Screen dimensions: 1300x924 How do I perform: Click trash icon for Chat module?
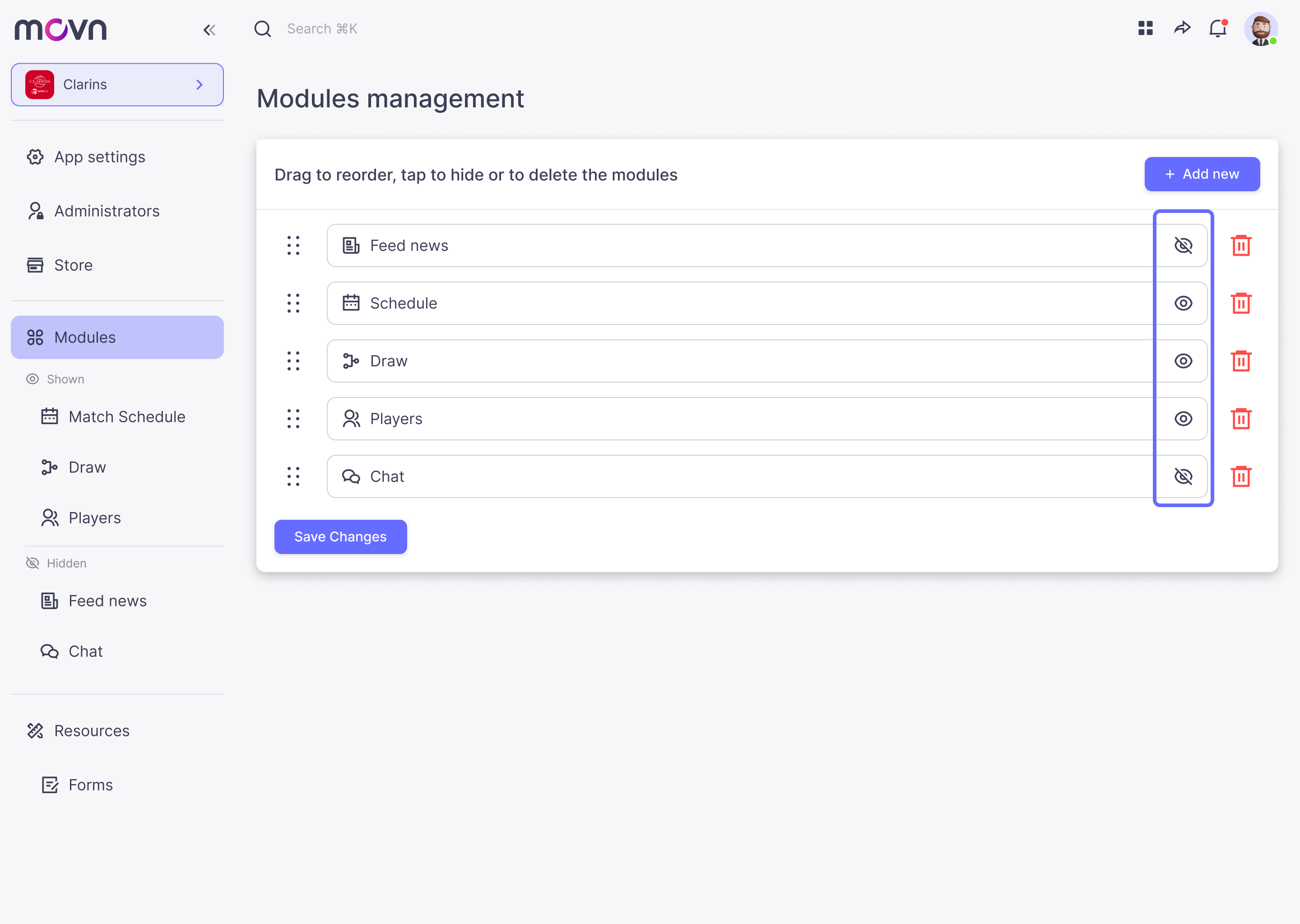[x=1241, y=477]
